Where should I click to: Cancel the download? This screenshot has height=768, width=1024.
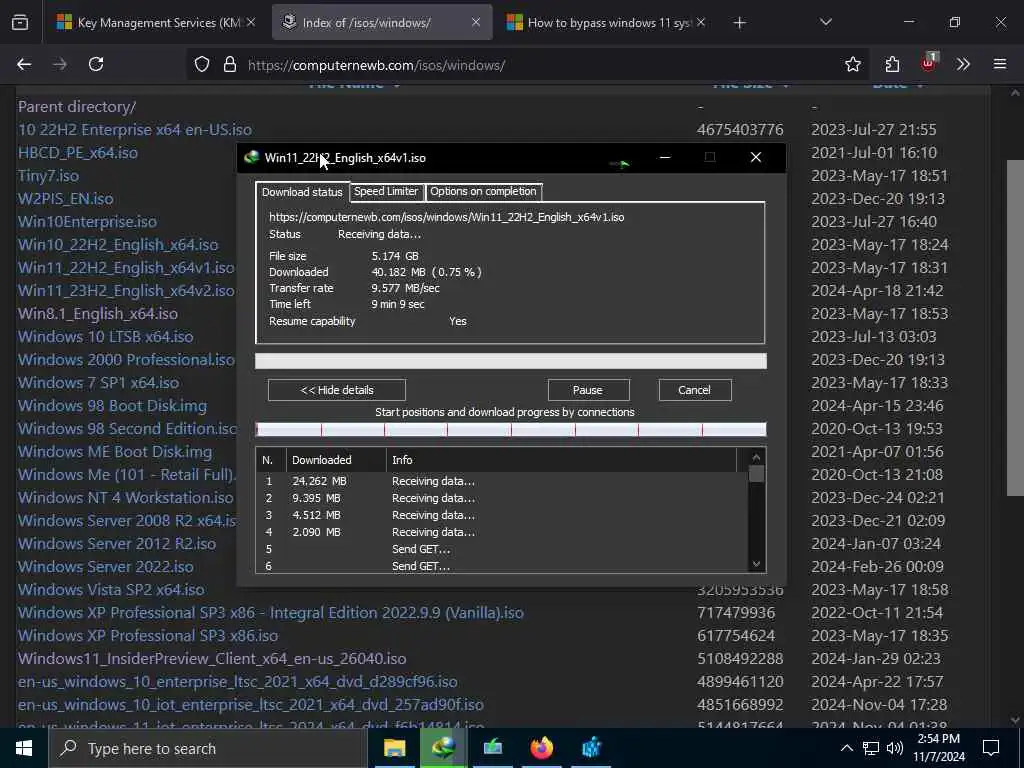(x=695, y=390)
